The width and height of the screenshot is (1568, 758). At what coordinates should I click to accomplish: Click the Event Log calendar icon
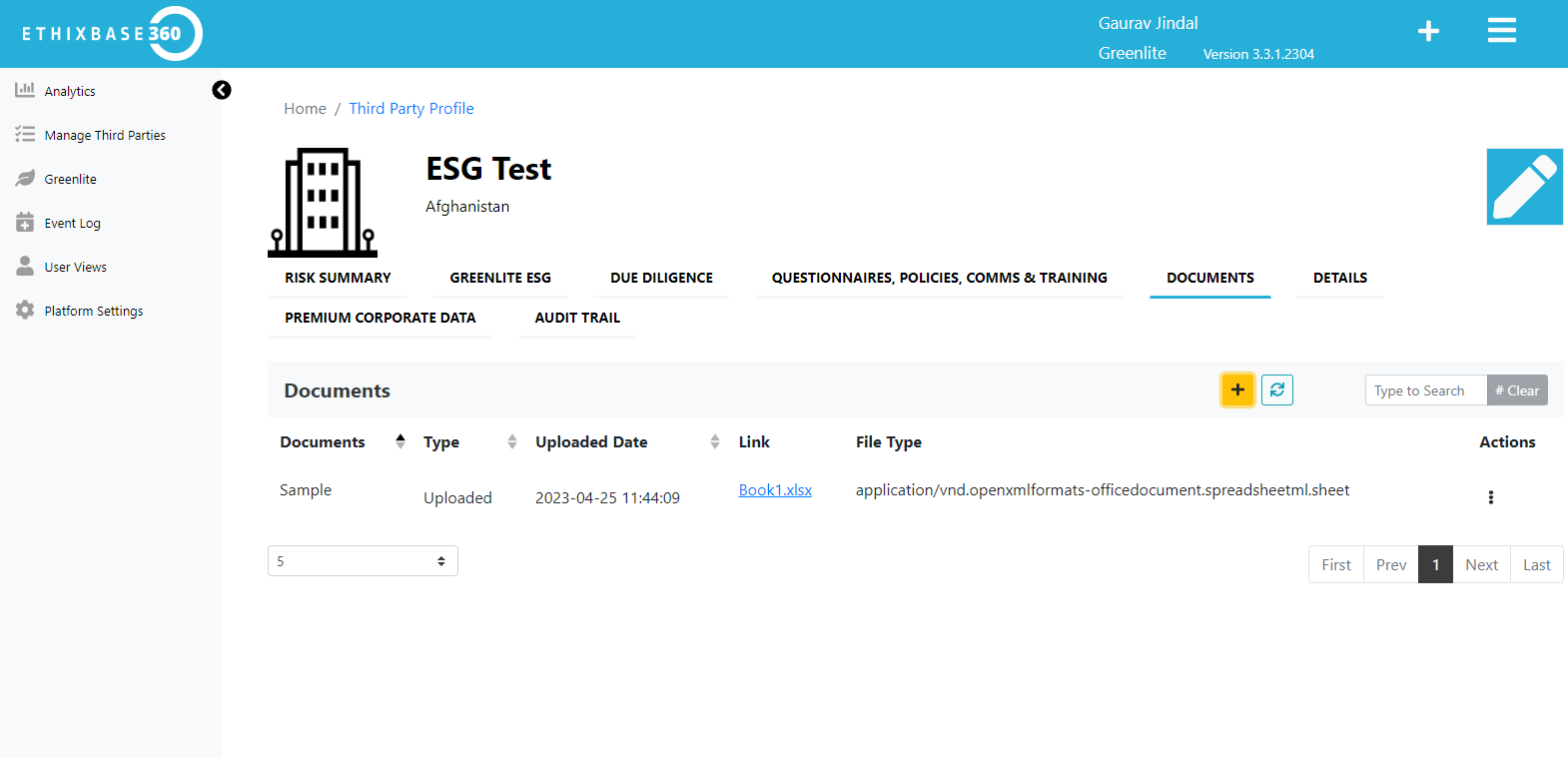click(x=25, y=222)
